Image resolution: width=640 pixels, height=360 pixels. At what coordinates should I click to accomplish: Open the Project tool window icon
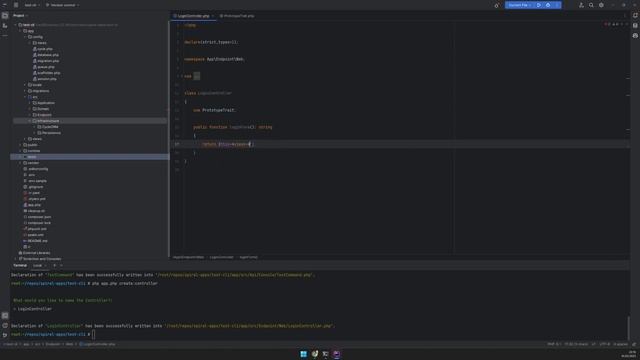pos(5,16)
